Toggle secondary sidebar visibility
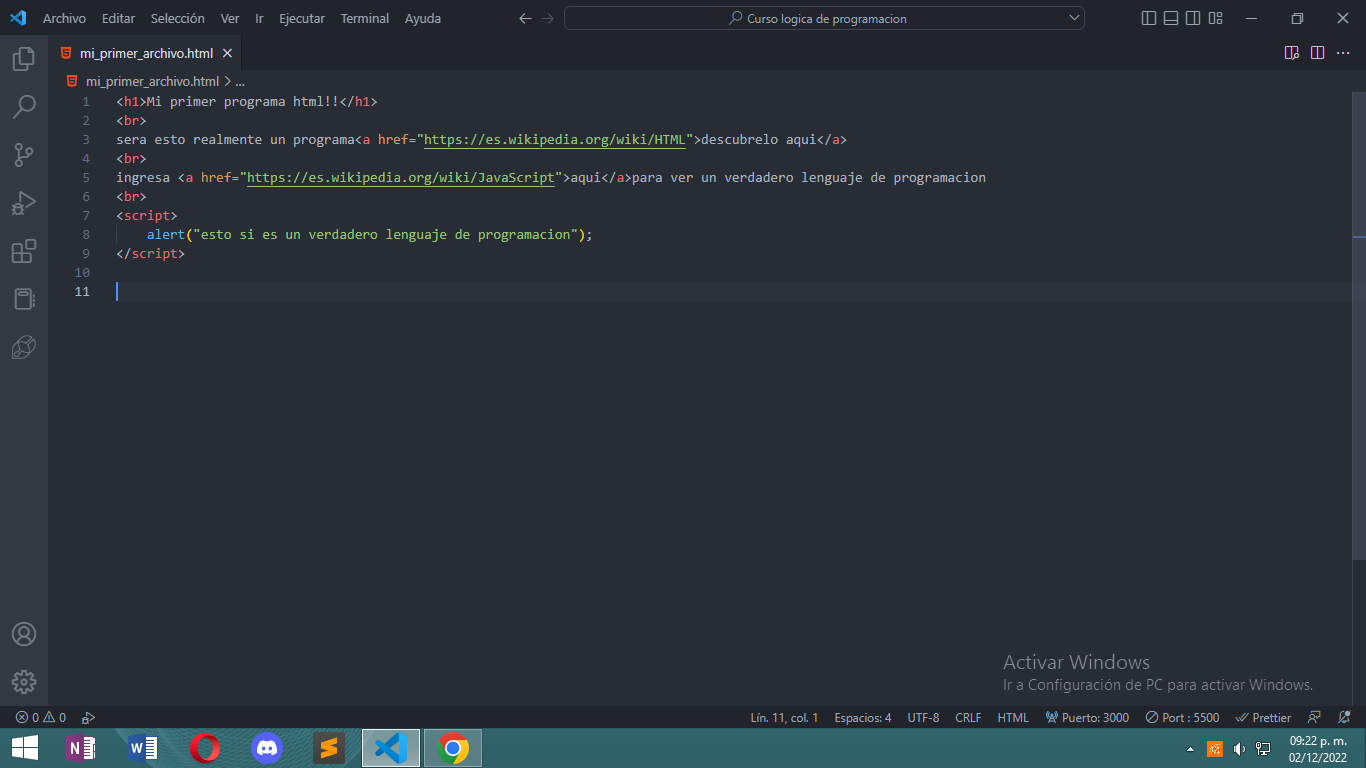1366x768 pixels. point(1193,18)
